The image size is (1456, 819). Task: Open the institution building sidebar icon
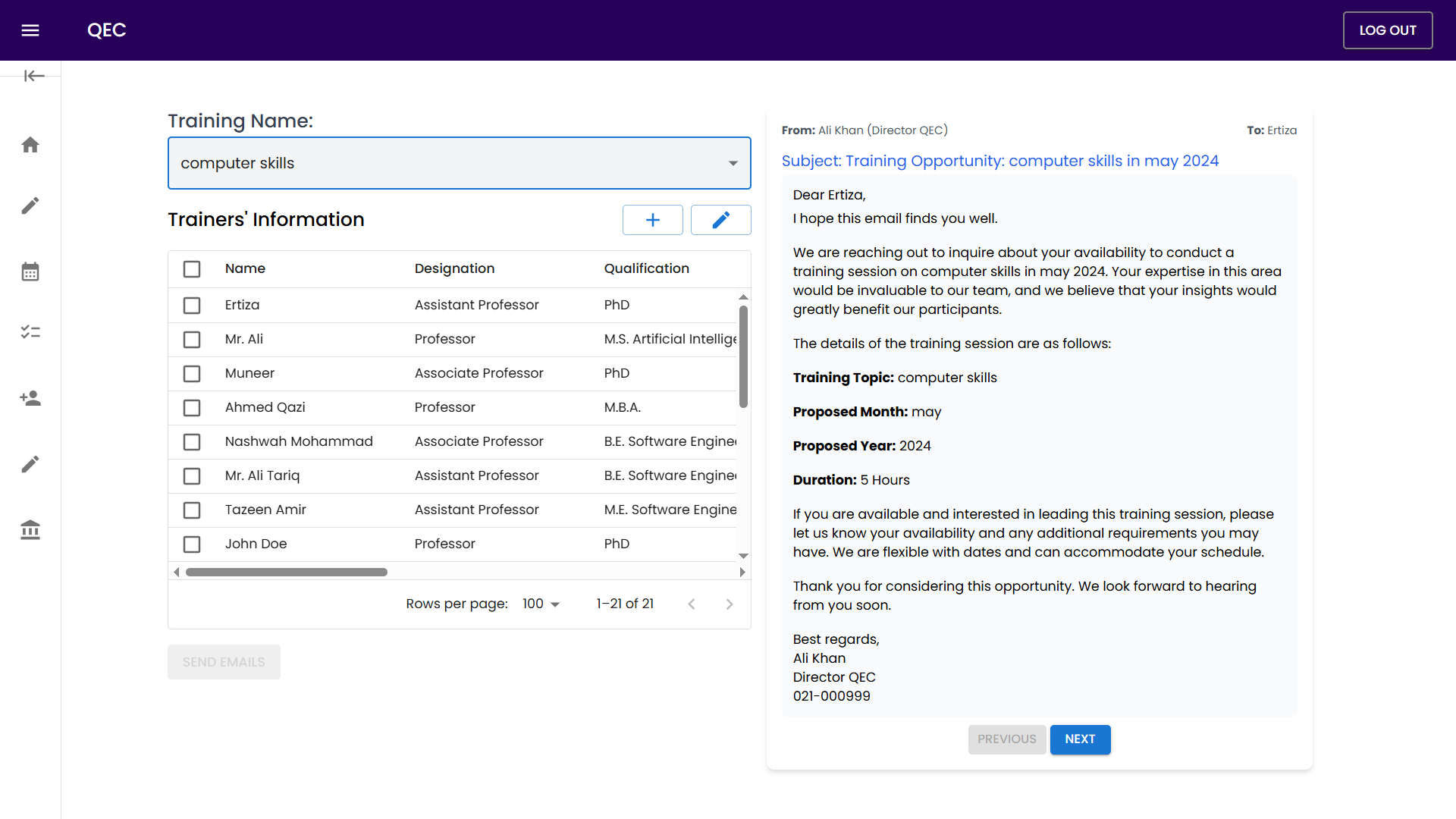coord(30,529)
